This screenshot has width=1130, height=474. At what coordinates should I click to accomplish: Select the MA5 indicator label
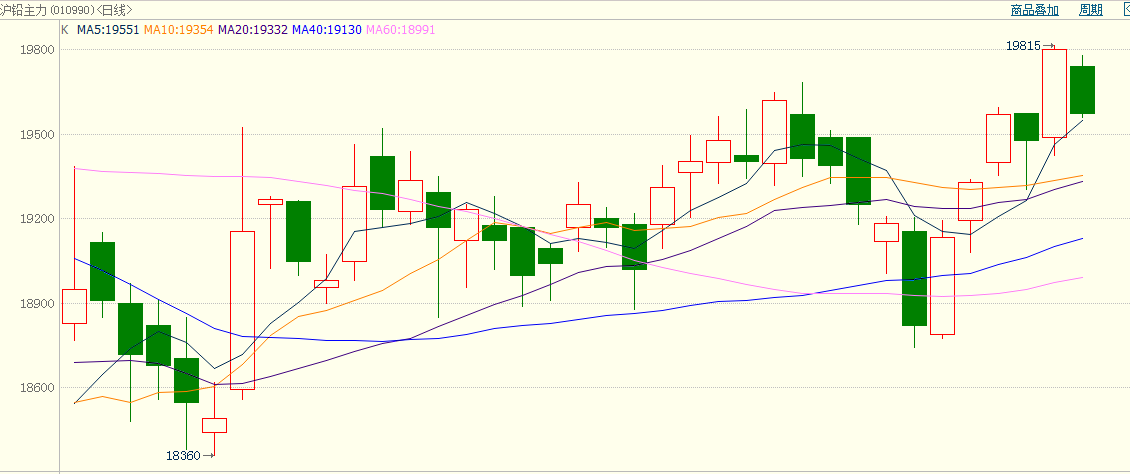108,30
